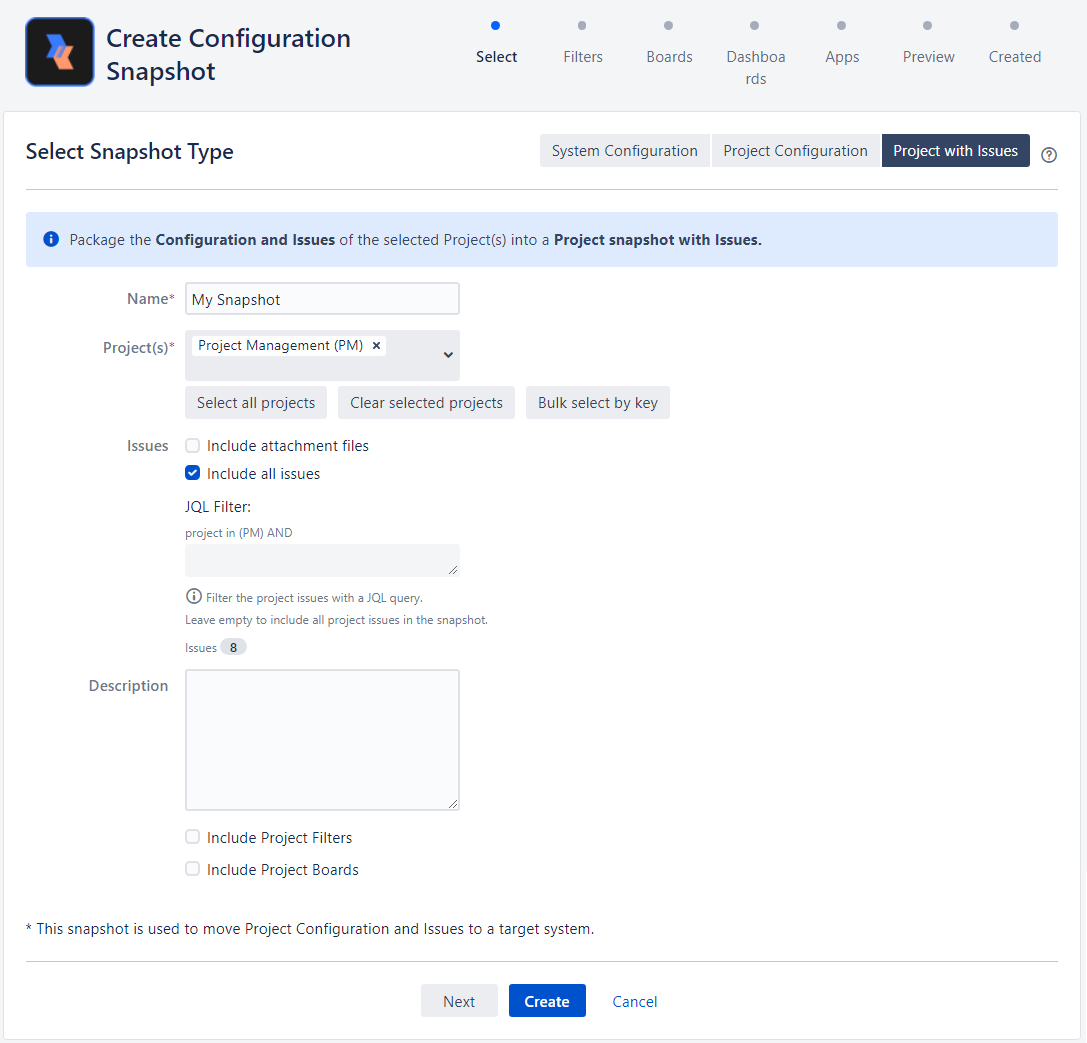This screenshot has width=1087, height=1043.
Task: Click the blue info icon in banner
Action: (x=51, y=240)
